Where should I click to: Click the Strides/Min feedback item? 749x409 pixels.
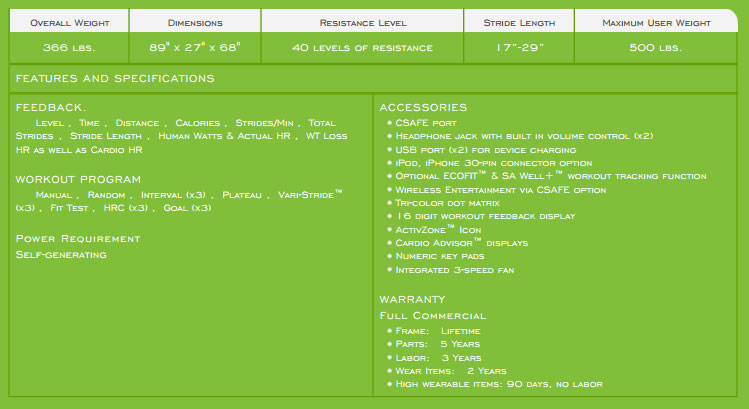pos(264,123)
